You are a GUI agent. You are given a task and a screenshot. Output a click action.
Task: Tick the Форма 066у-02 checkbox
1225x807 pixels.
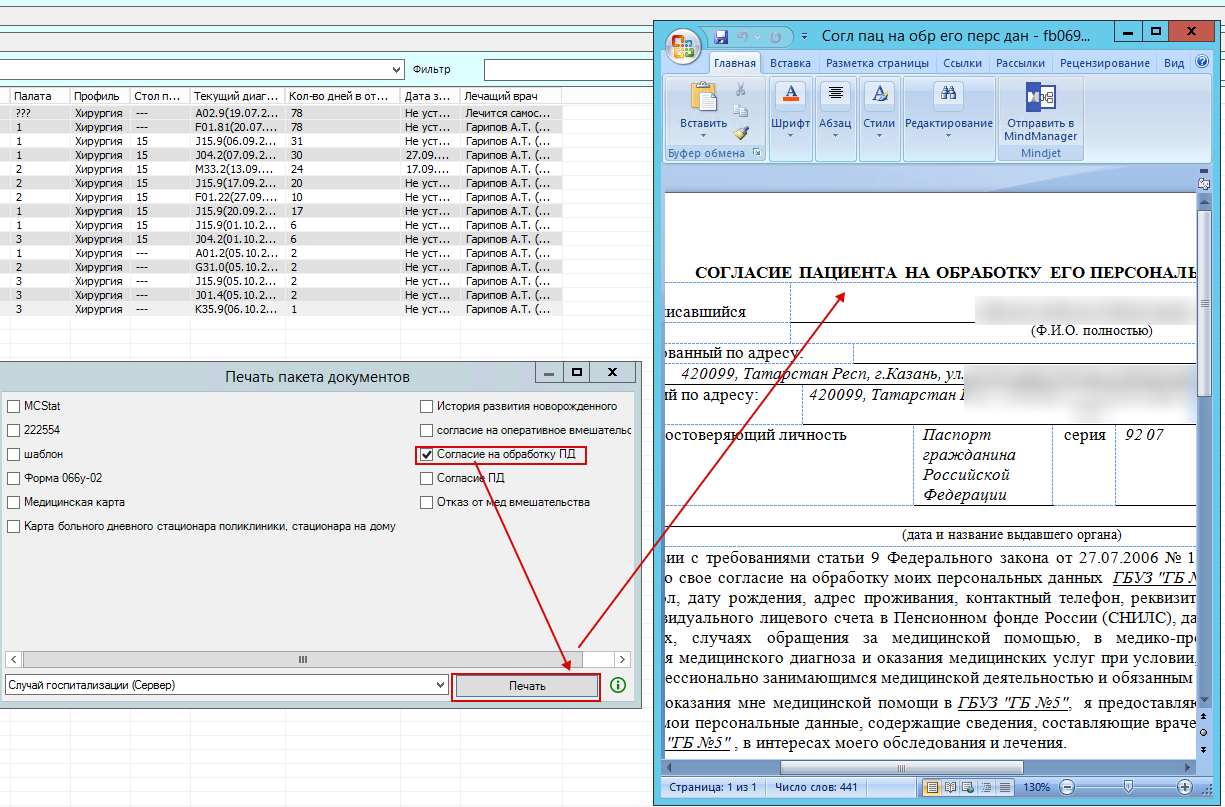coord(13,478)
